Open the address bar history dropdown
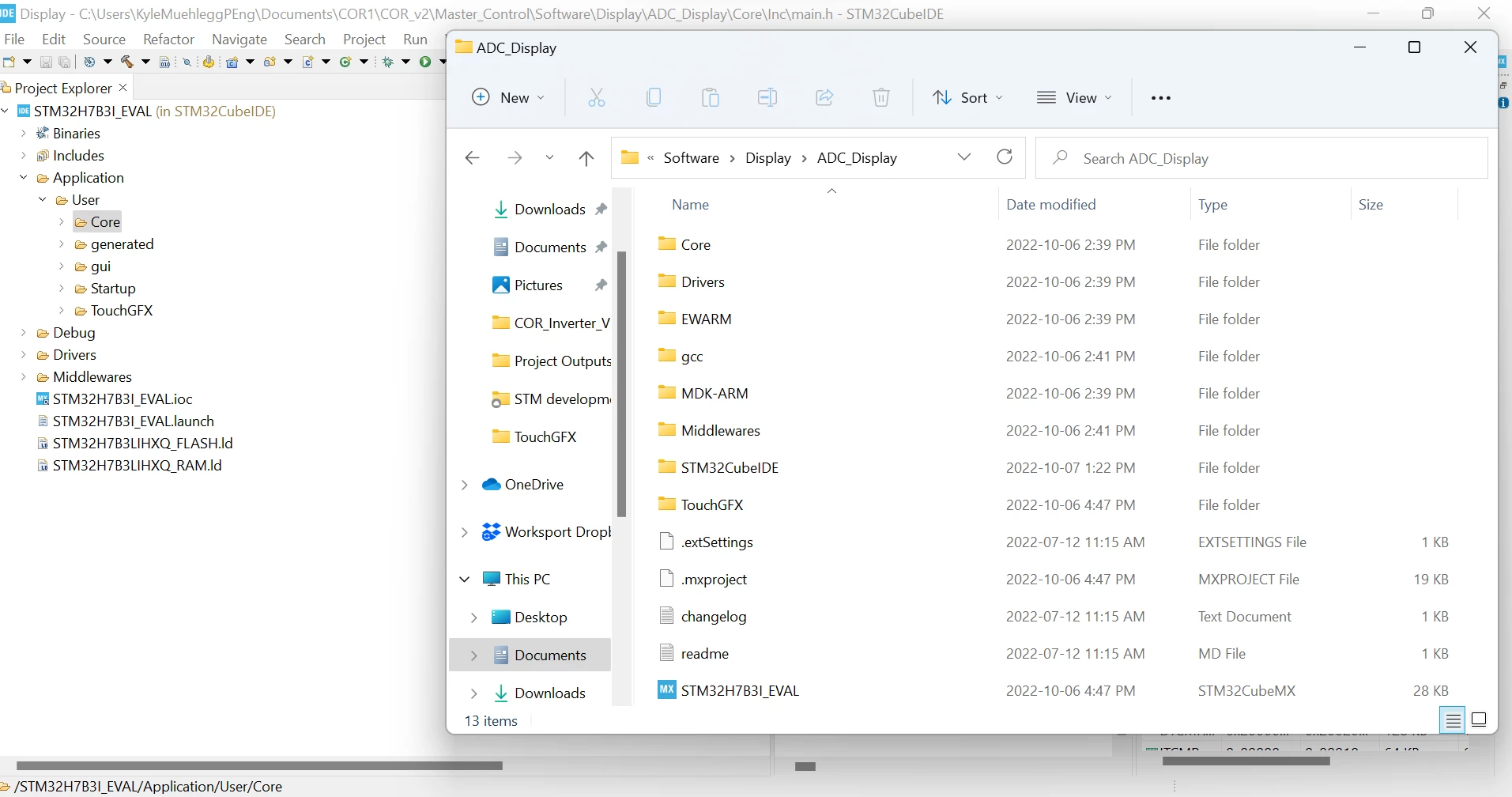Viewport: 1512px width, 797px height. (964, 157)
